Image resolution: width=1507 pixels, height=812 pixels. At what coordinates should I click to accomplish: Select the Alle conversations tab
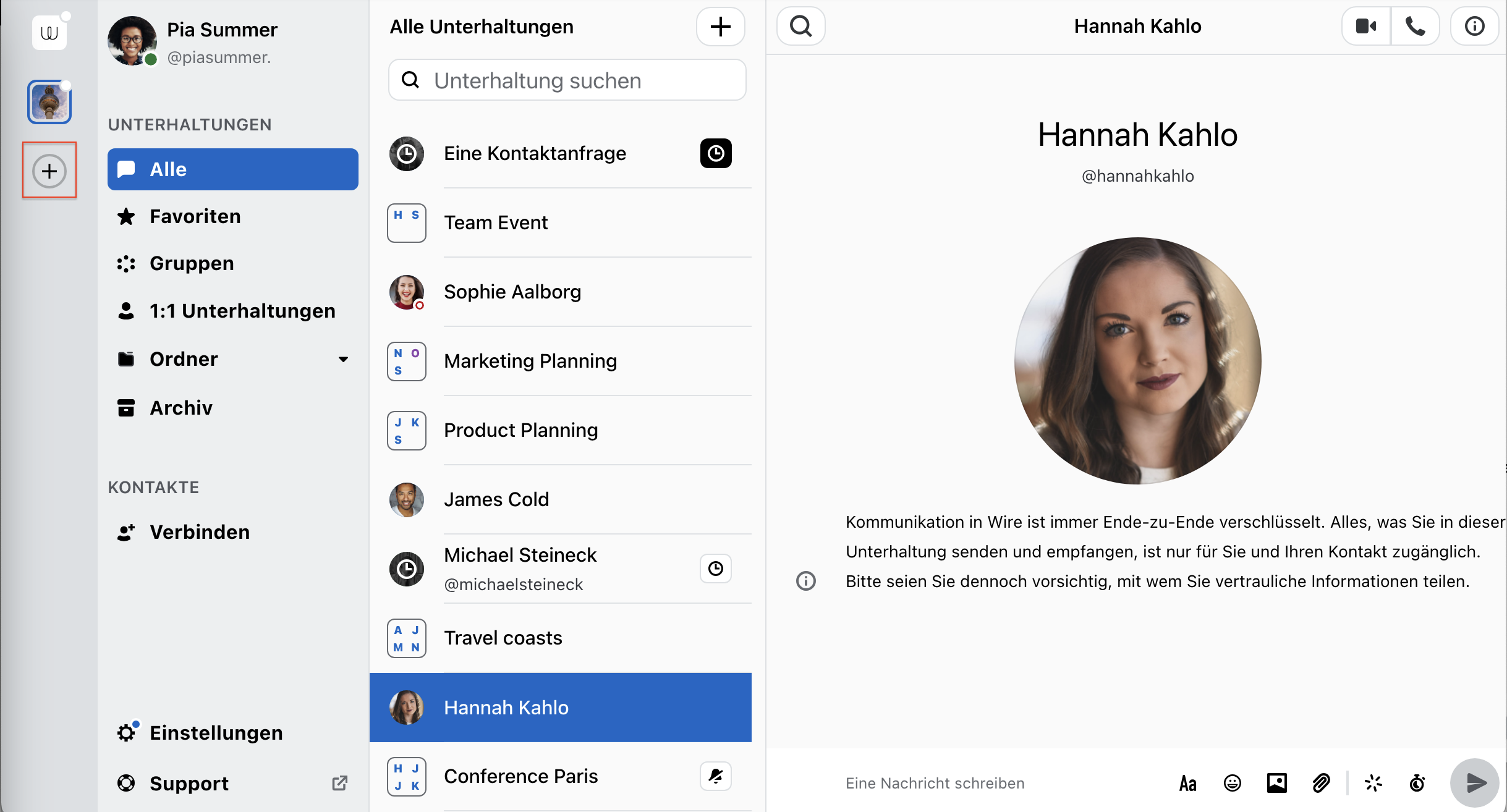pos(233,169)
